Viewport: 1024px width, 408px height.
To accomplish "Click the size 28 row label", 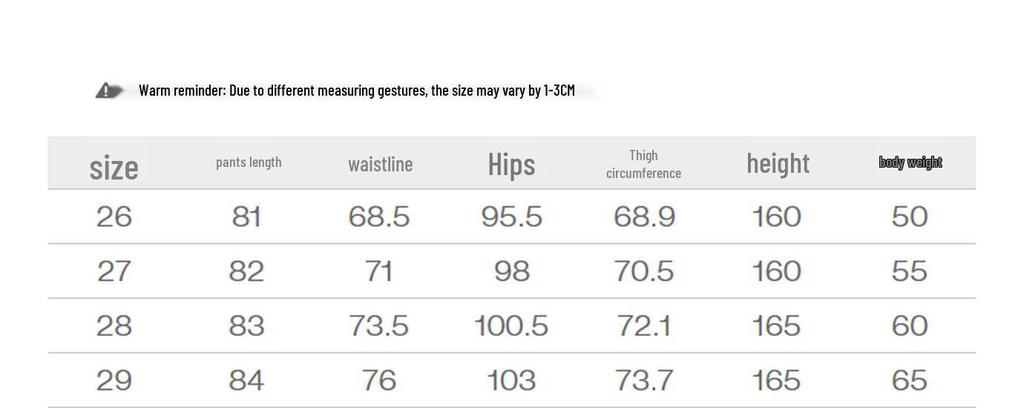I will point(114,326).
